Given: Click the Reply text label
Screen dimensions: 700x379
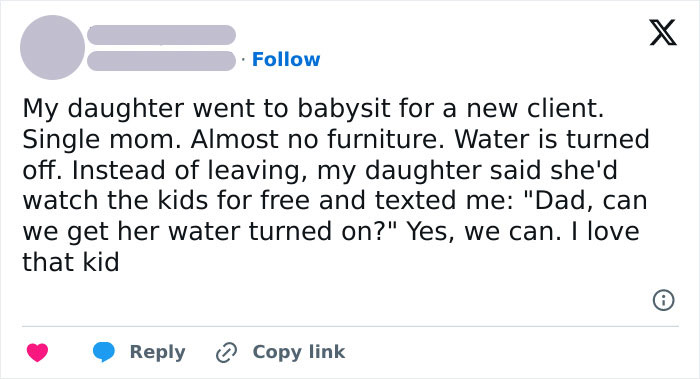Looking at the screenshot, I should [x=157, y=352].
